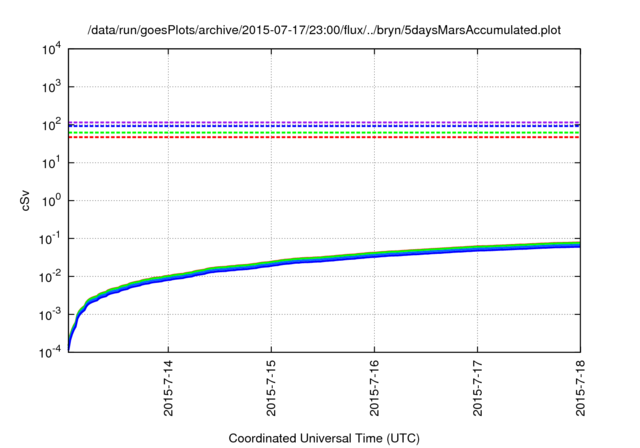The height and width of the screenshot is (448, 640).
Task: Click the 10^-4 y-axis tick label
Action: point(50,352)
